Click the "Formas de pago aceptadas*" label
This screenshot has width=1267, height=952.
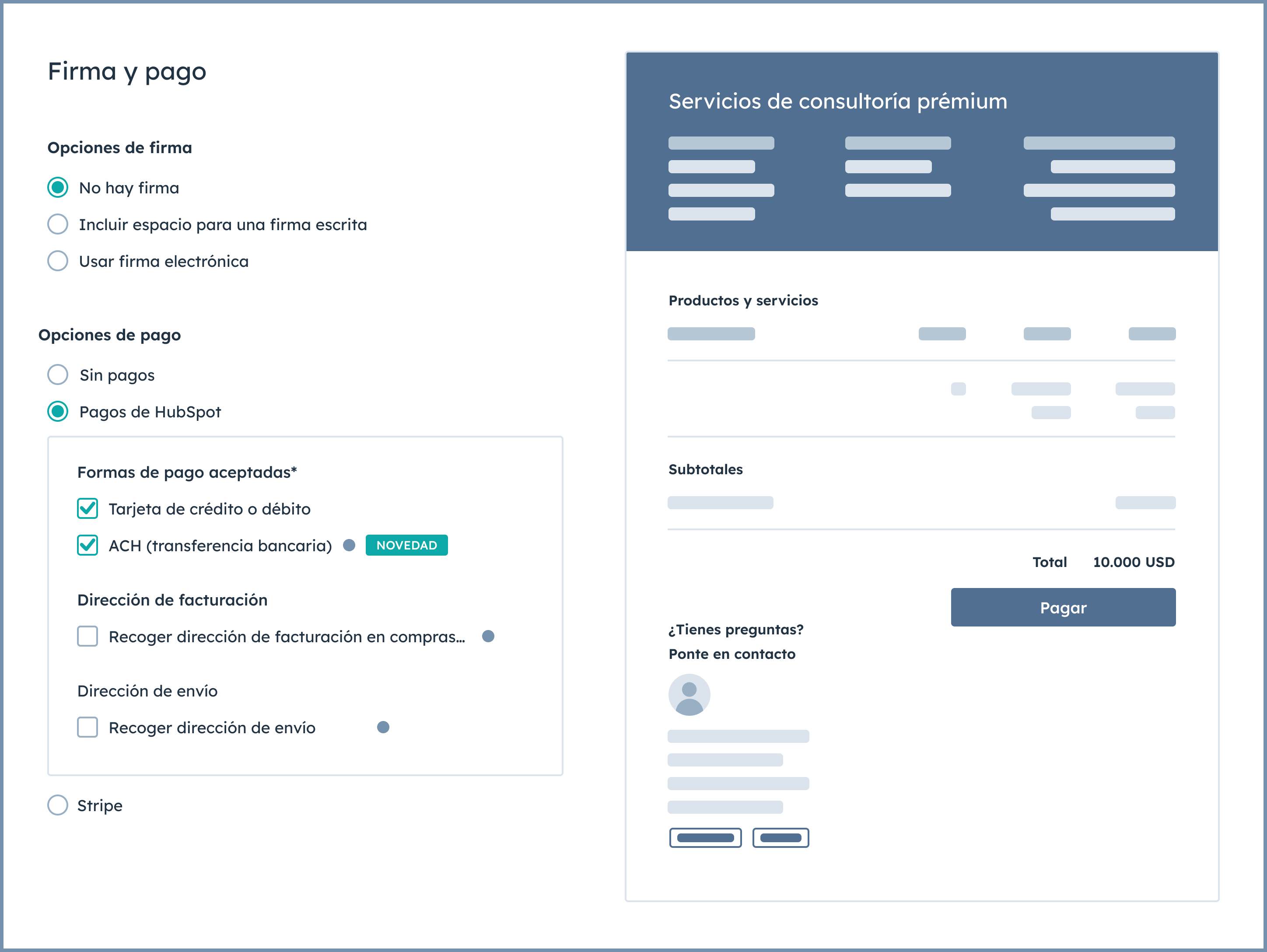tap(187, 472)
